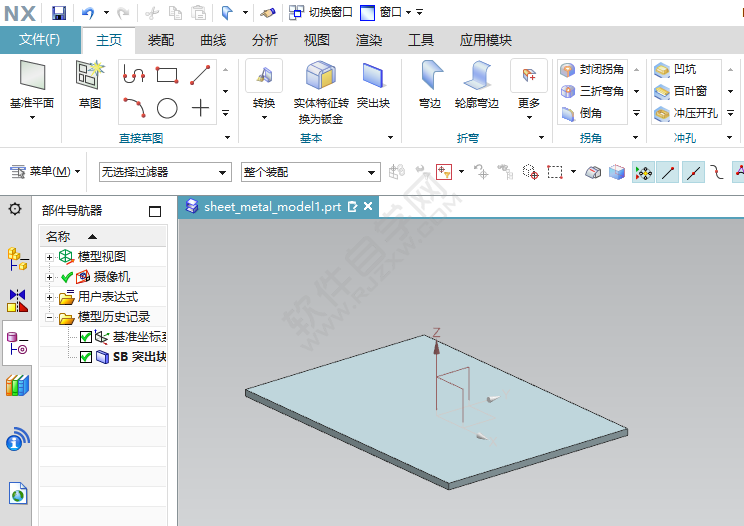Screen dimensions: 744x526
Task: Click the Chamfer (倒角) tool
Action: click(582, 113)
